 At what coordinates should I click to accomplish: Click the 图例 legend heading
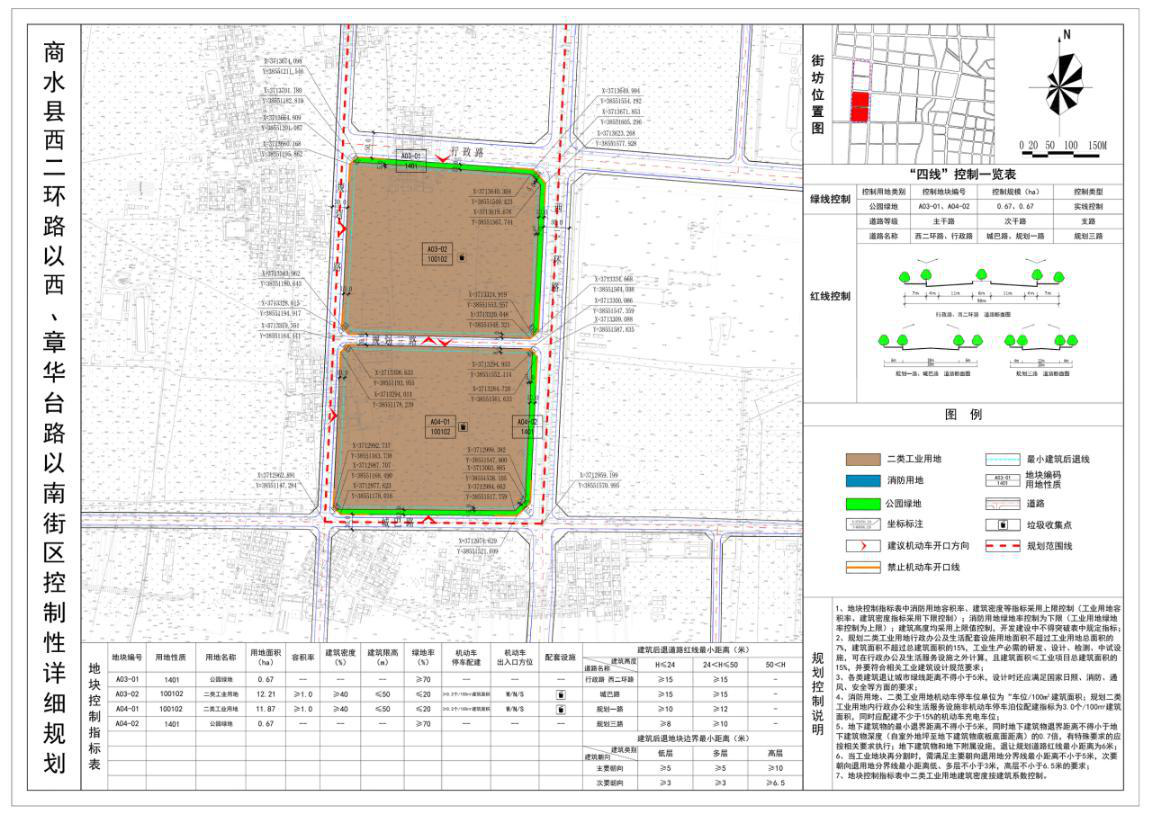963,415
